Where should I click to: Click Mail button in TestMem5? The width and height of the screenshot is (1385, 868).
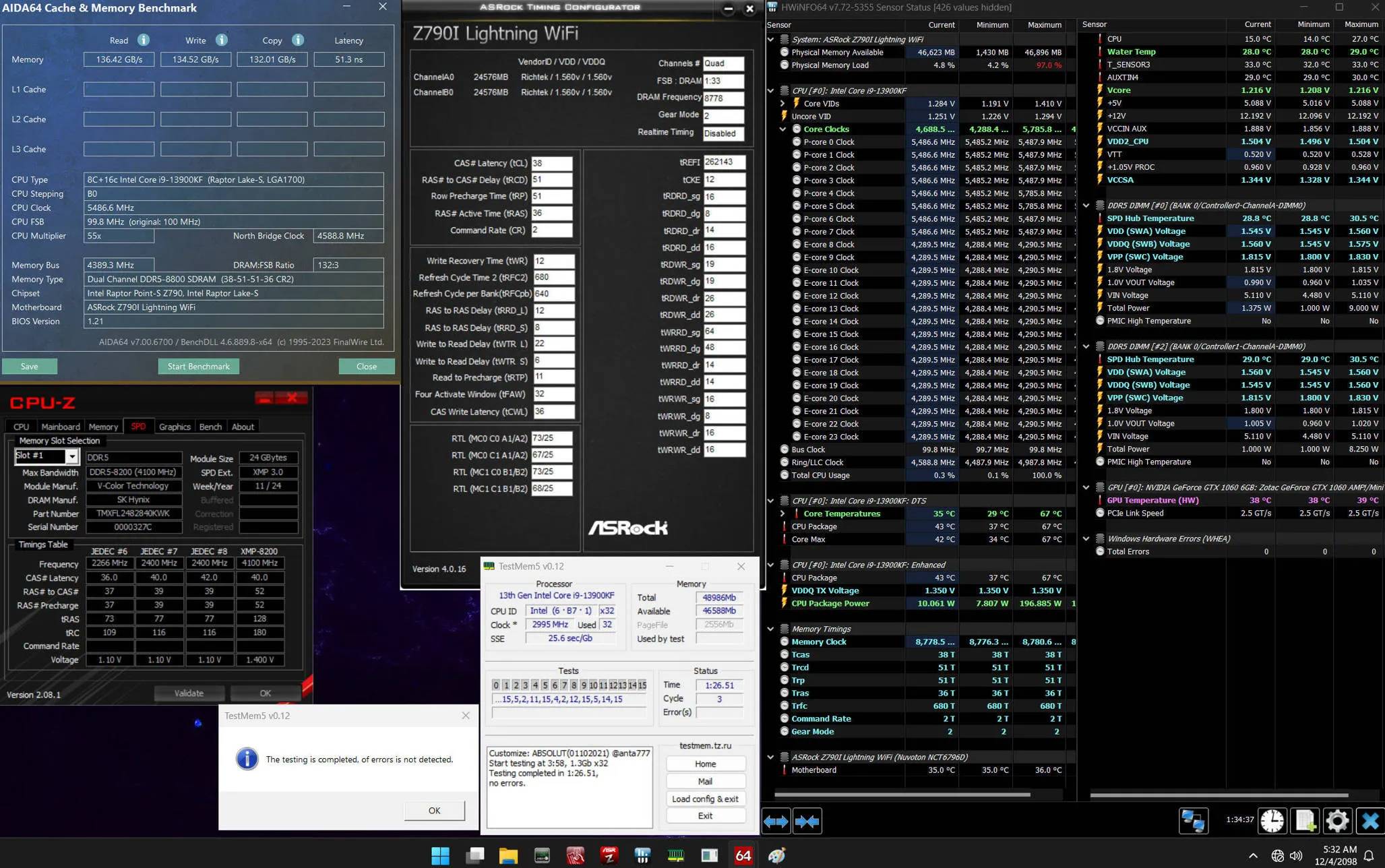pyautogui.click(x=705, y=781)
